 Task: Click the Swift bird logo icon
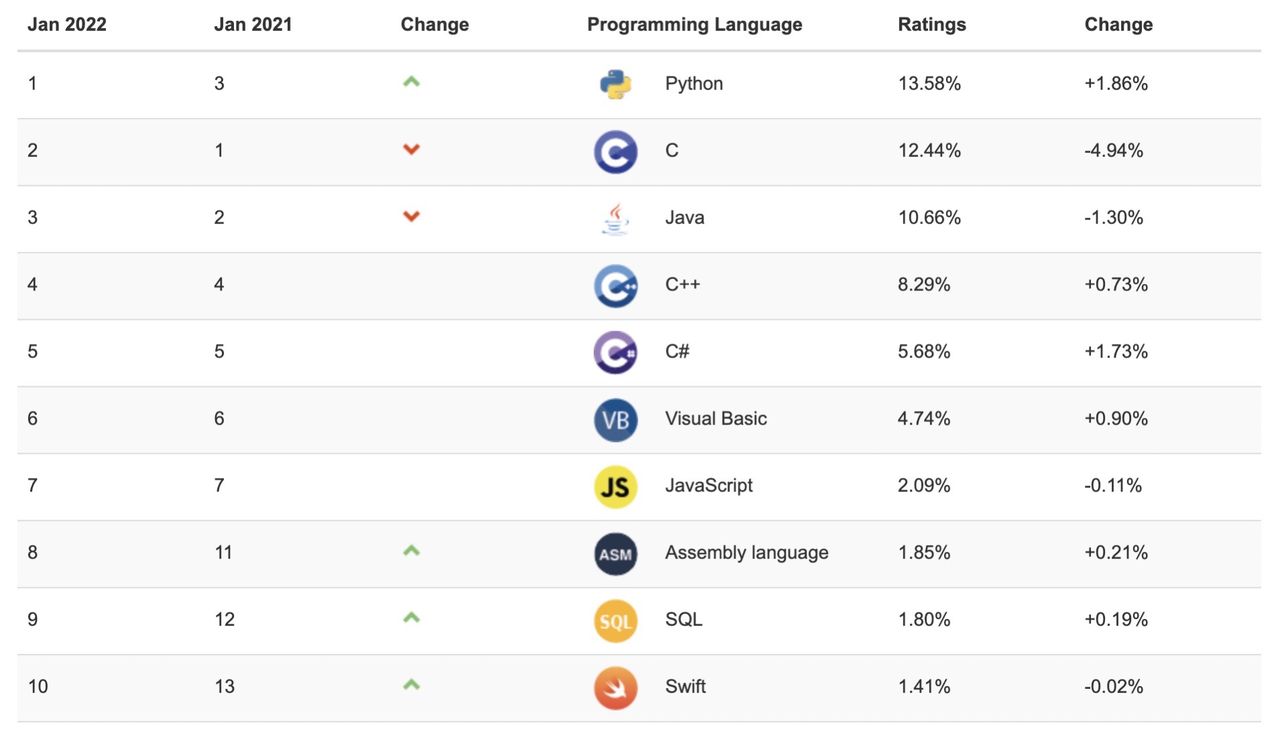[615, 688]
